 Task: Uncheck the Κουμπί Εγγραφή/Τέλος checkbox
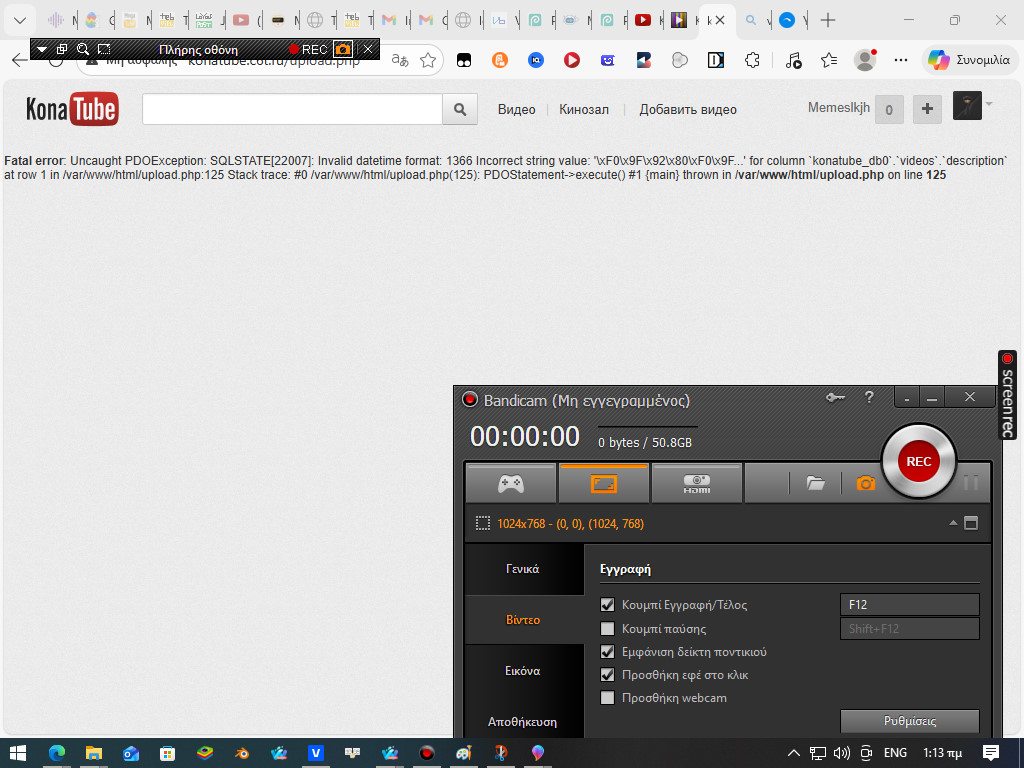(x=607, y=605)
